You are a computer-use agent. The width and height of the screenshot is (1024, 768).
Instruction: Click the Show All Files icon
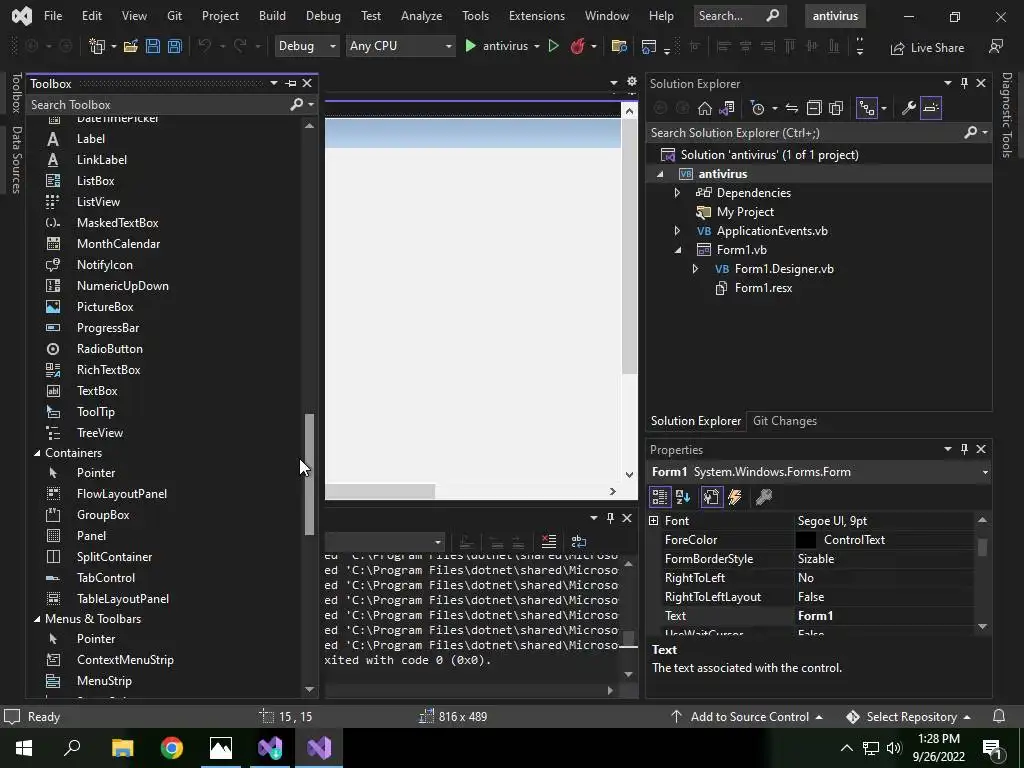pyautogui.click(x=836, y=108)
